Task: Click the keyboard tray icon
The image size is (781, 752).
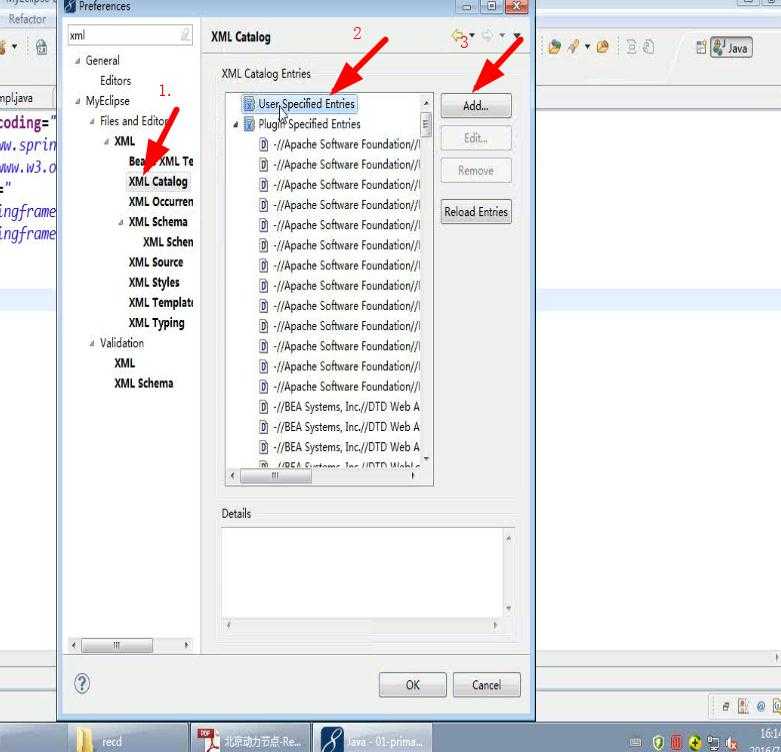Action: coord(636,743)
